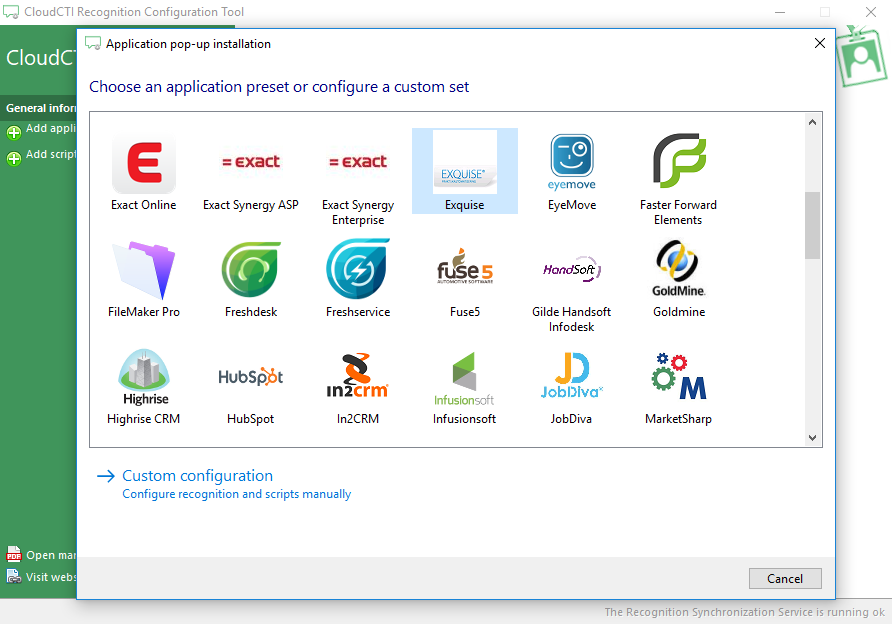The height and width of the screenshot is (624, 892).
Task: Cancel the pop-up installation dialog
Action: click(785, 578)
